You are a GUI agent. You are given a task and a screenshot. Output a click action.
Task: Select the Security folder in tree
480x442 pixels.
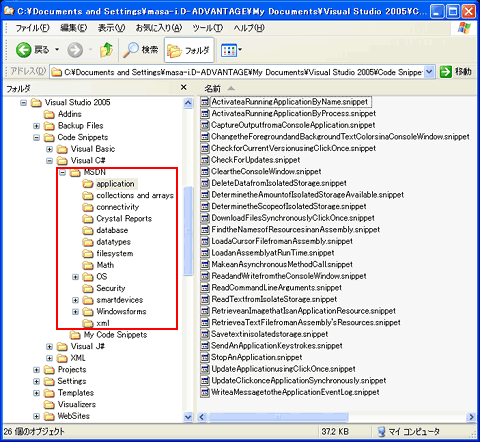click(x=111, y=288)
